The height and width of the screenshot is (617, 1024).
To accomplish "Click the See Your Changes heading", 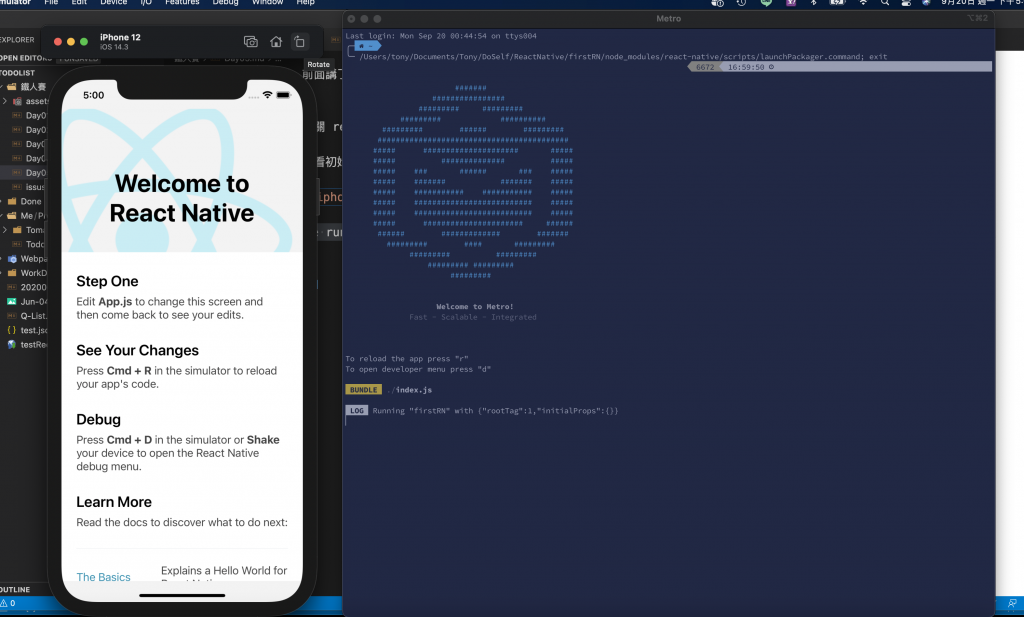I will pos(137,351).
